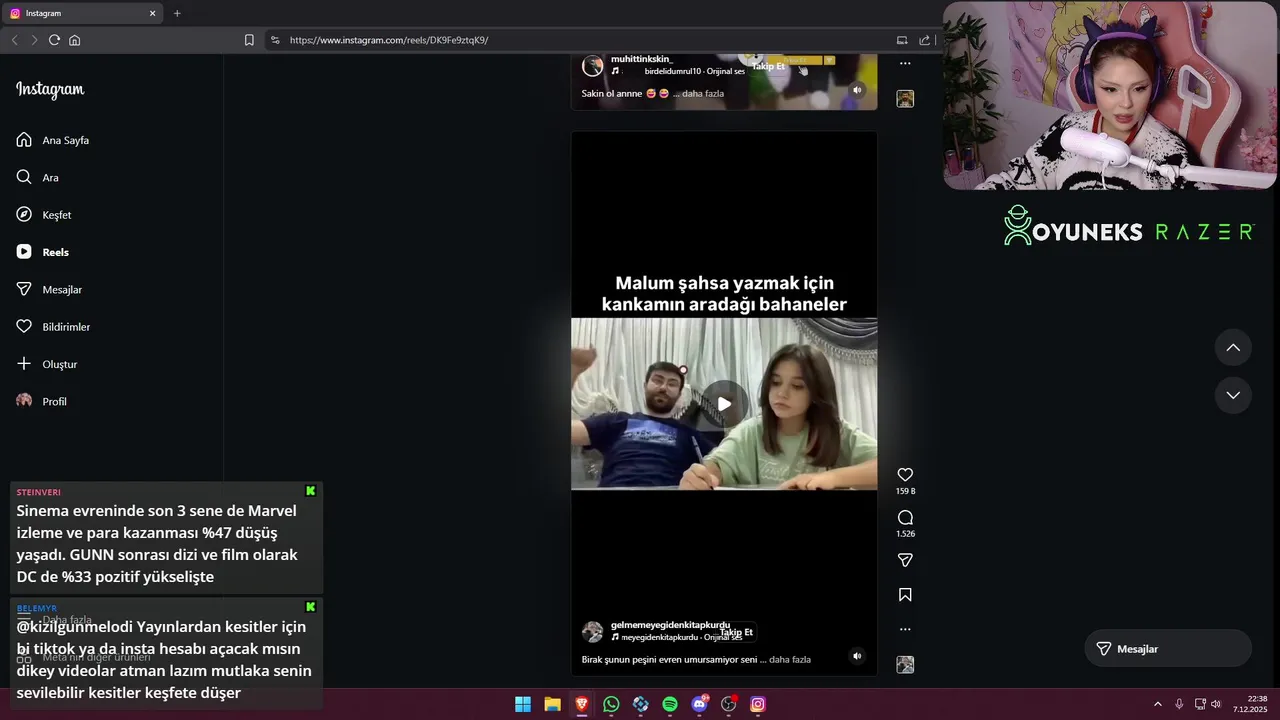Open Profil from the sidebar
Image resolution: width=1280 pixels, height=720 pixels.
point(42,401)
